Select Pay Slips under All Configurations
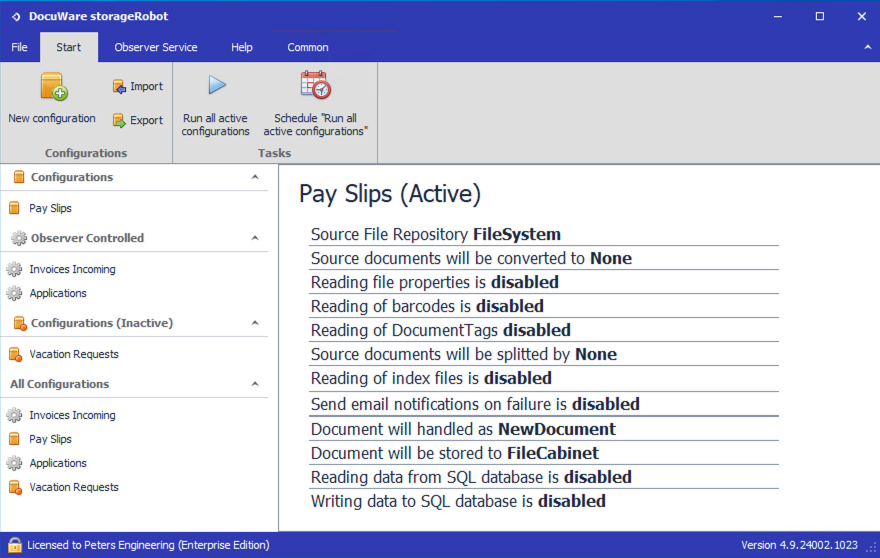Screen dimensions: 880x558 click(x=51, y=439)
